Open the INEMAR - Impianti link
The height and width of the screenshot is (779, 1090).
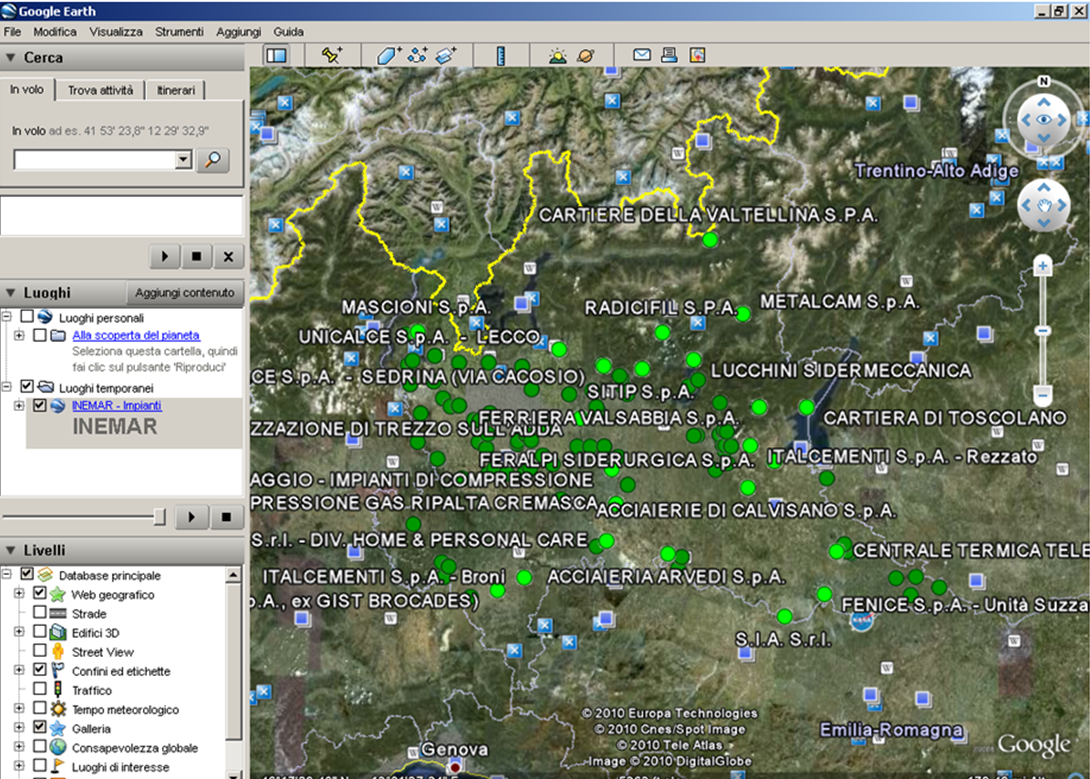coord(117,406)
